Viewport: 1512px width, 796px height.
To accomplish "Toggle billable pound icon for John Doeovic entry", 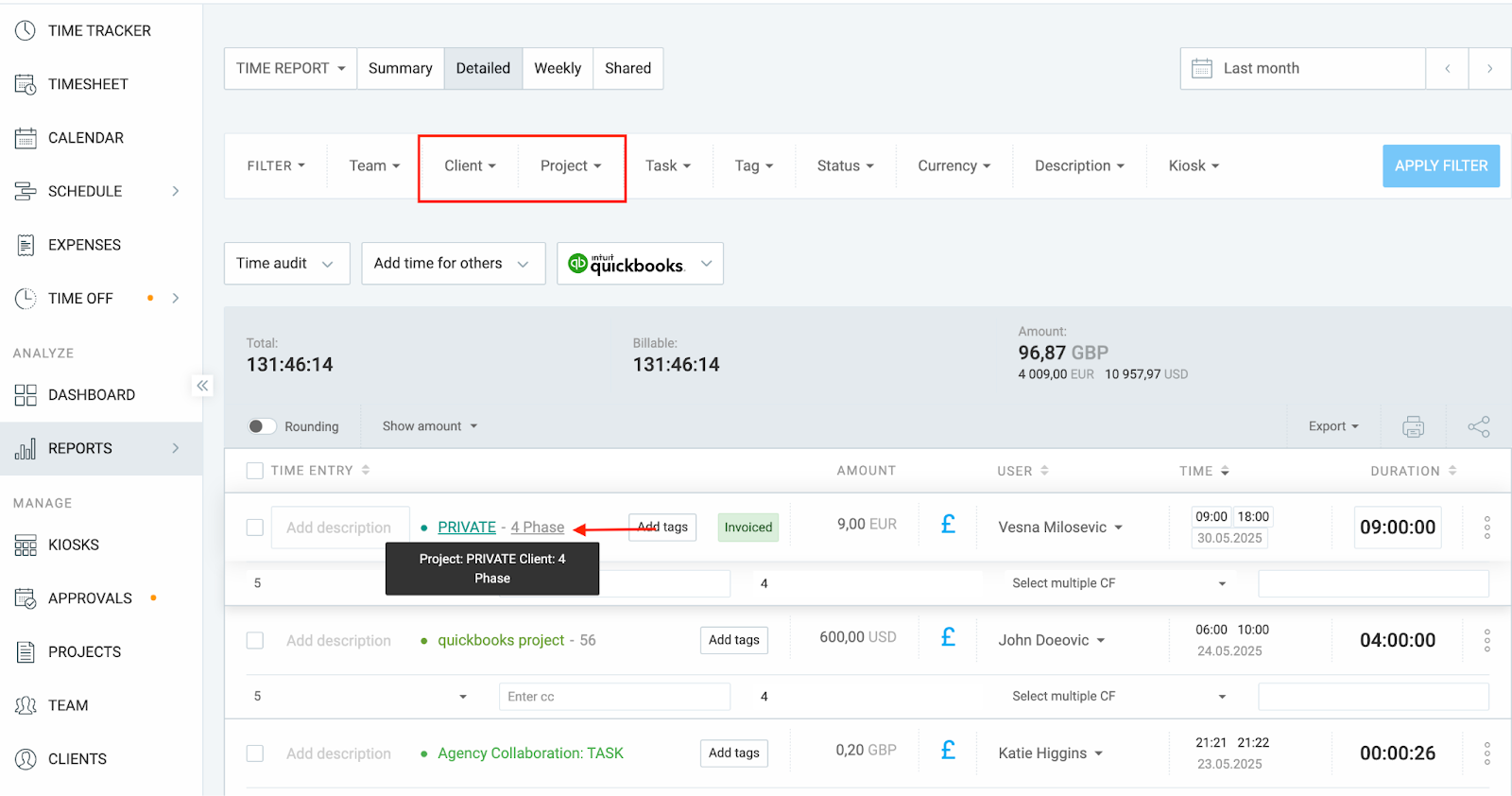I will (948, 637).
